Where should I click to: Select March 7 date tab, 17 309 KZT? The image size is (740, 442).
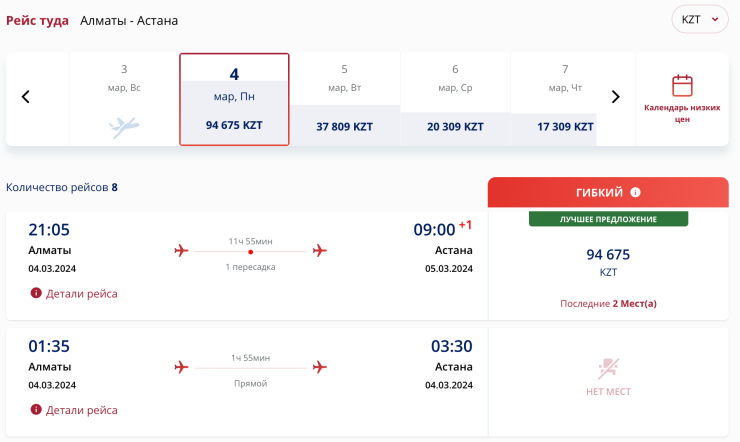565,99
